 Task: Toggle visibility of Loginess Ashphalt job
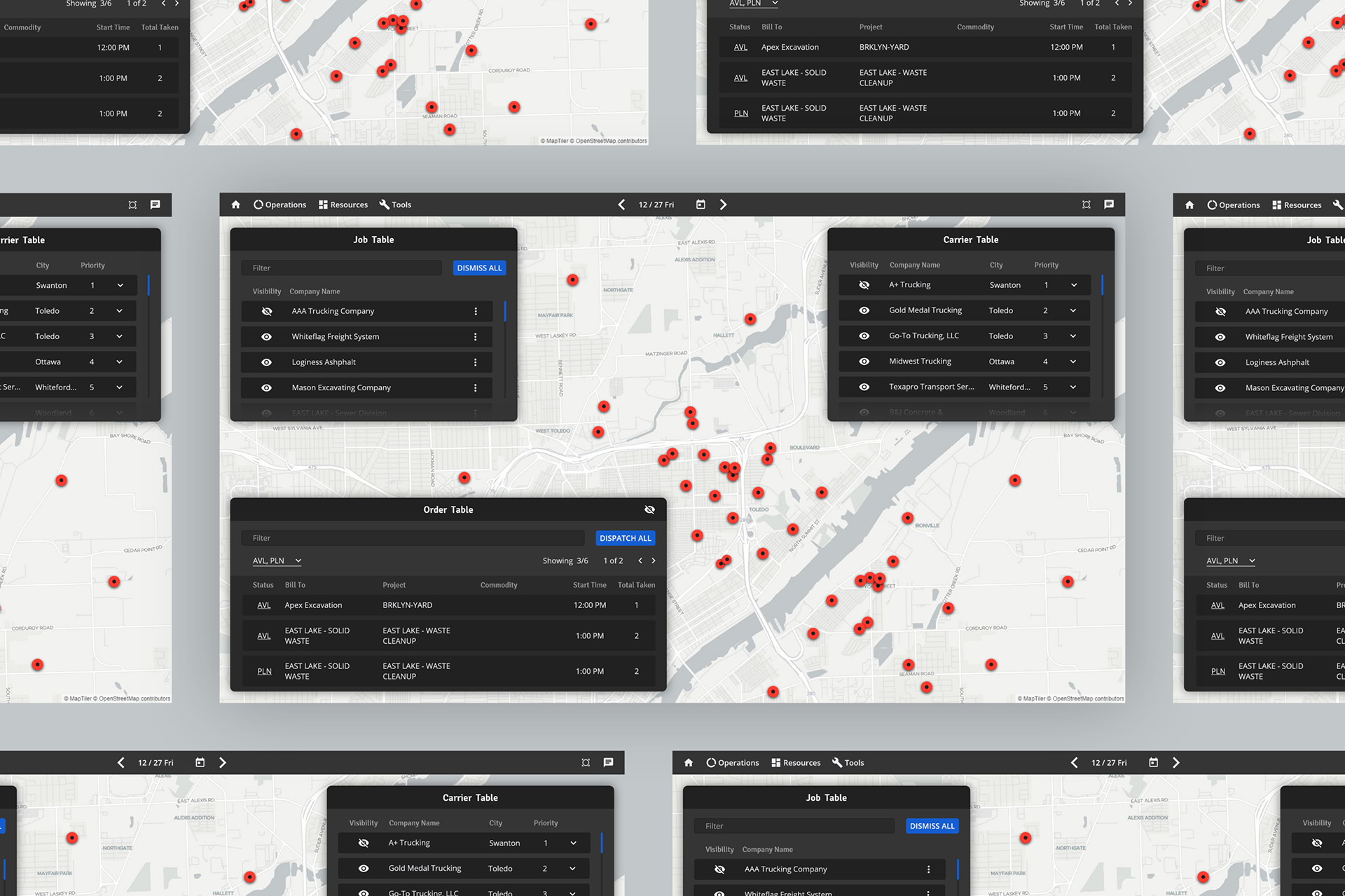266,362
